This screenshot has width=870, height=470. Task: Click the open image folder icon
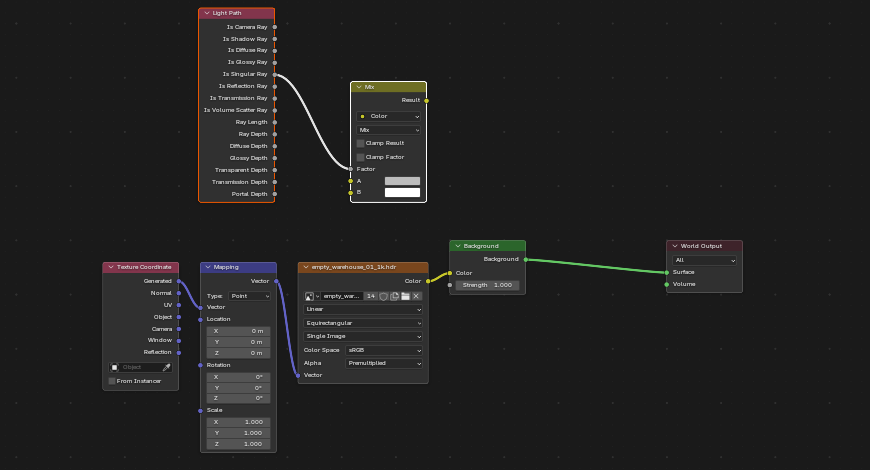point(406,296)
